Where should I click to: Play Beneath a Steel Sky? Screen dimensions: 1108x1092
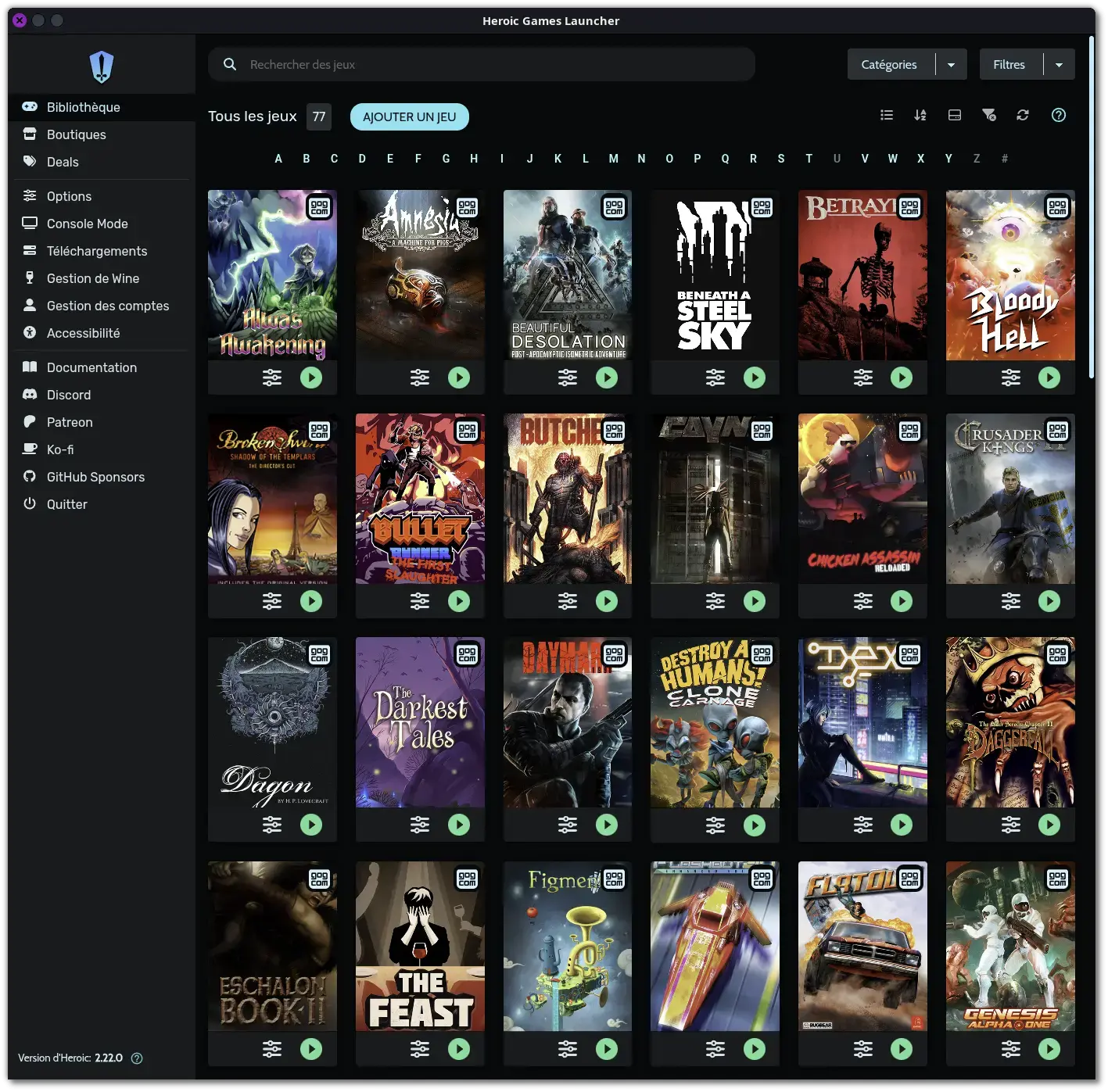coord(755,378)
